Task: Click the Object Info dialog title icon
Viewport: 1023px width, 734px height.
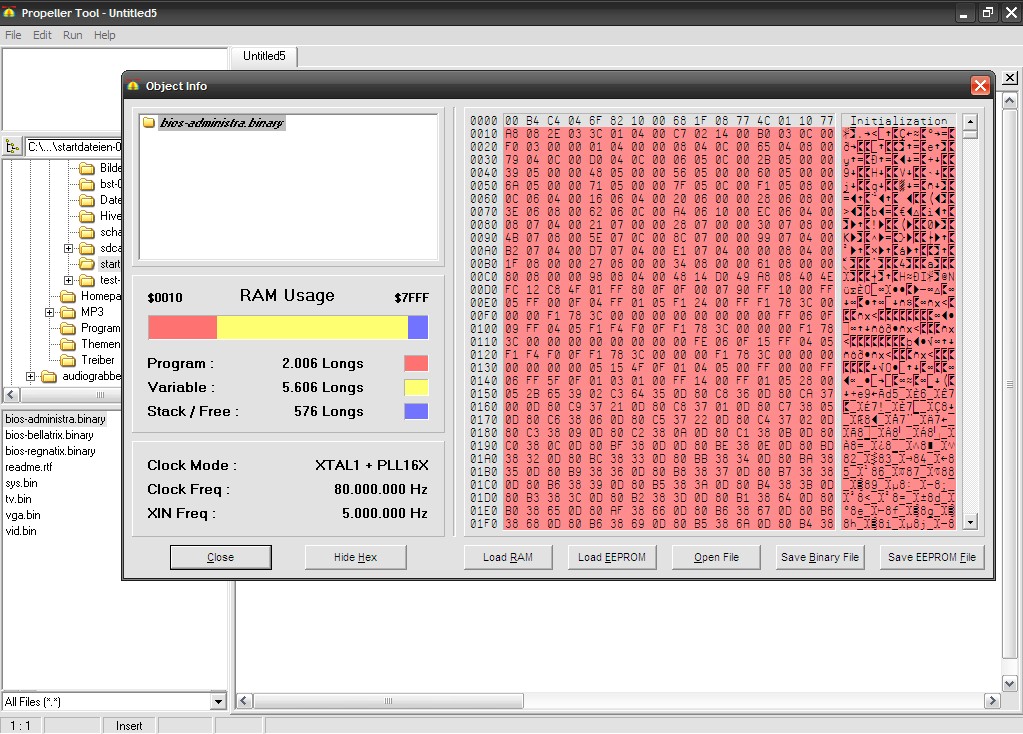Action: click(x=133, y=86)
